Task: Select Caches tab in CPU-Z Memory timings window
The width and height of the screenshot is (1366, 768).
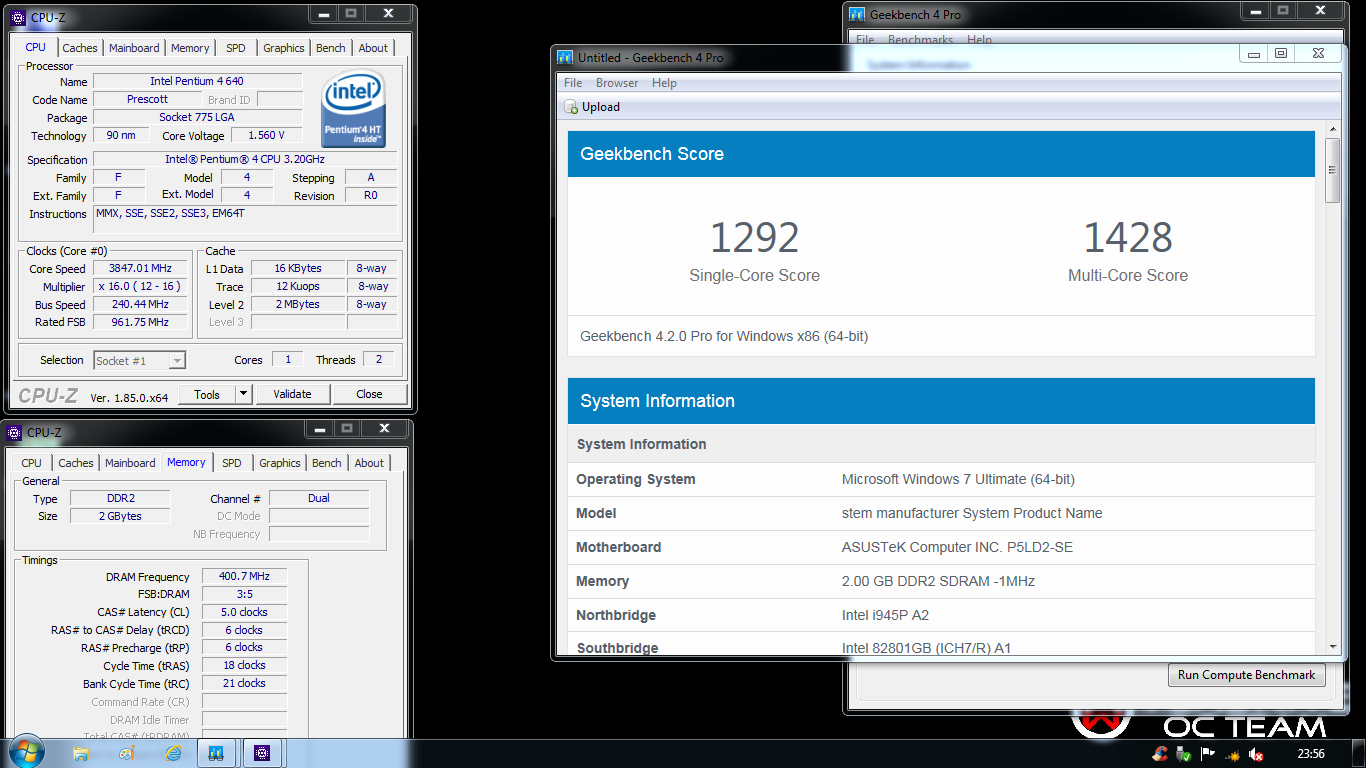Action: pos(76,463)
